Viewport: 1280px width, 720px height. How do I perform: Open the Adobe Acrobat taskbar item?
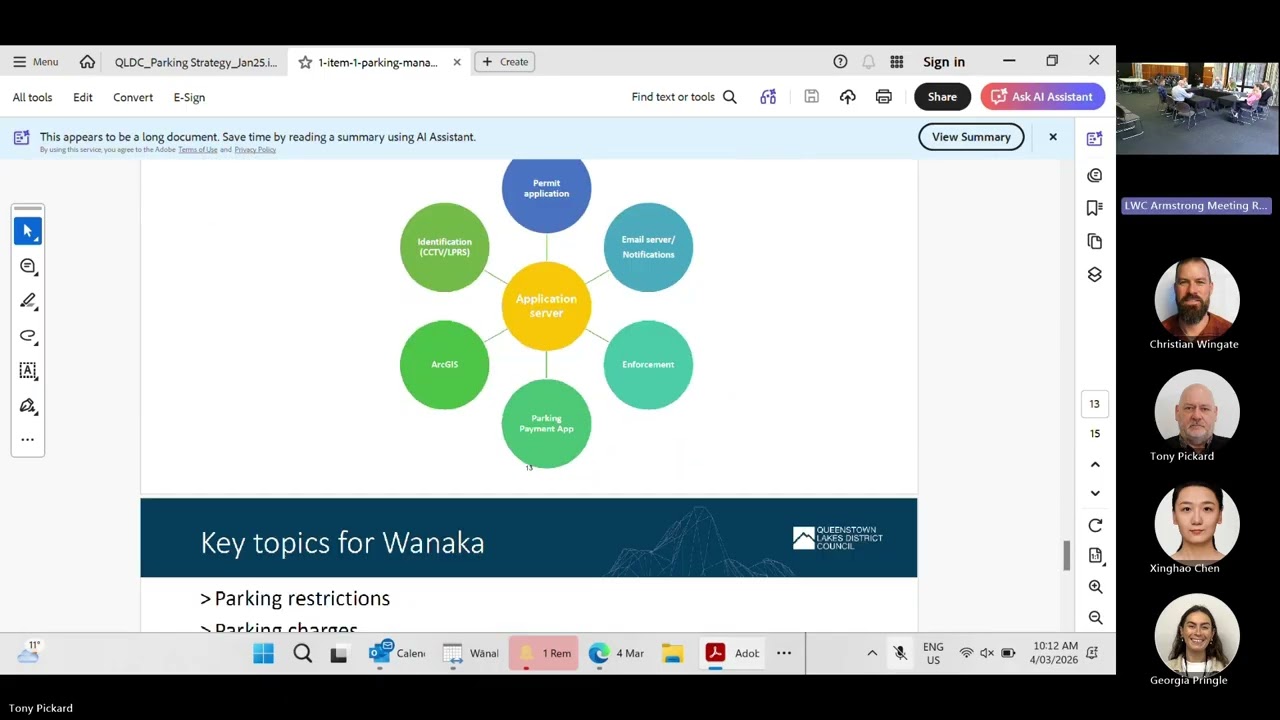tap(733, 654)
